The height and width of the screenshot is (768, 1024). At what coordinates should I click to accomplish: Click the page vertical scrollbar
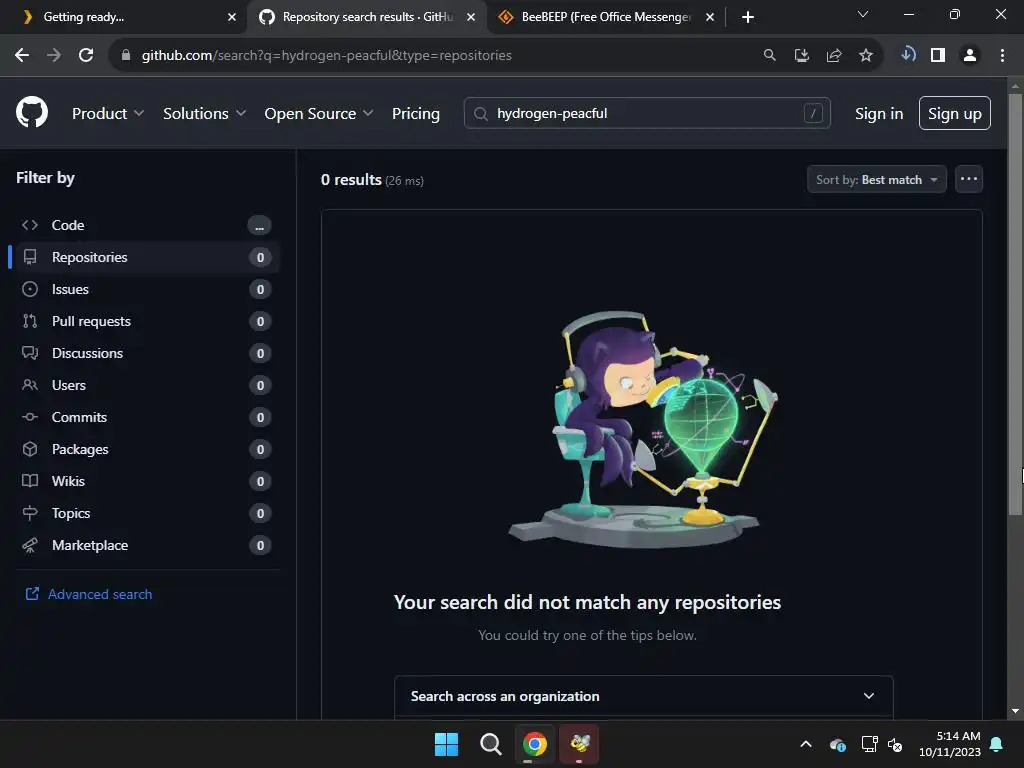click(1016, 304)
